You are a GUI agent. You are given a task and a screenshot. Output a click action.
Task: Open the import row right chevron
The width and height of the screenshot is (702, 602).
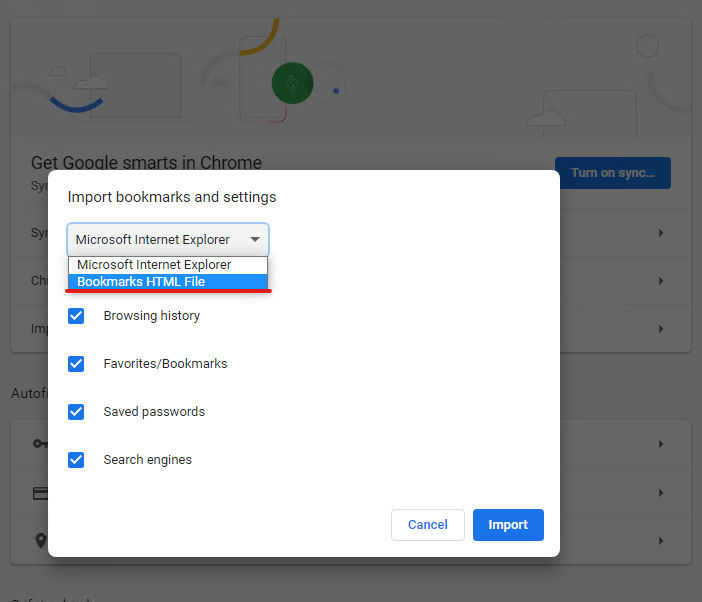[x=661, y=329]
